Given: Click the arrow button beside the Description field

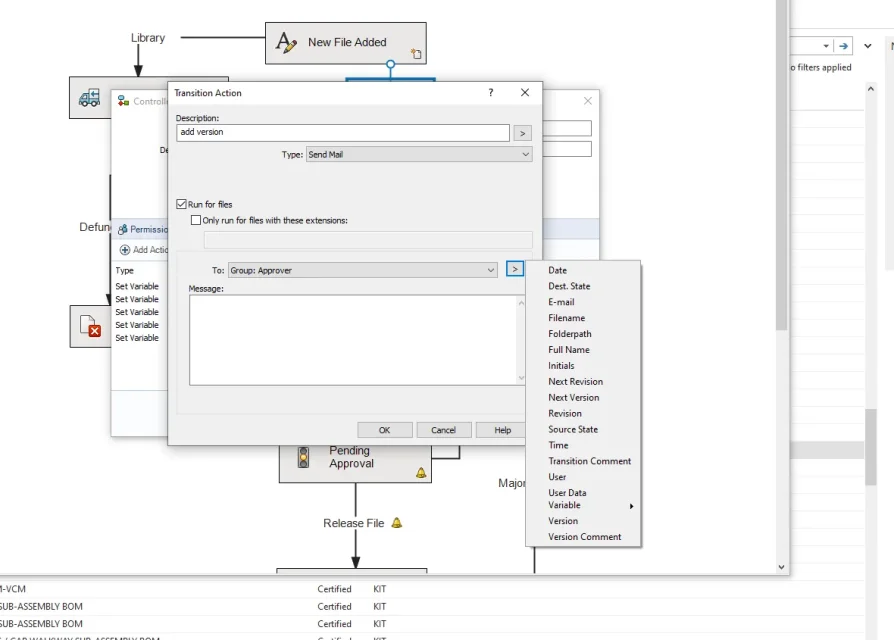Looking at the screenshot, I should click(522, 133).
